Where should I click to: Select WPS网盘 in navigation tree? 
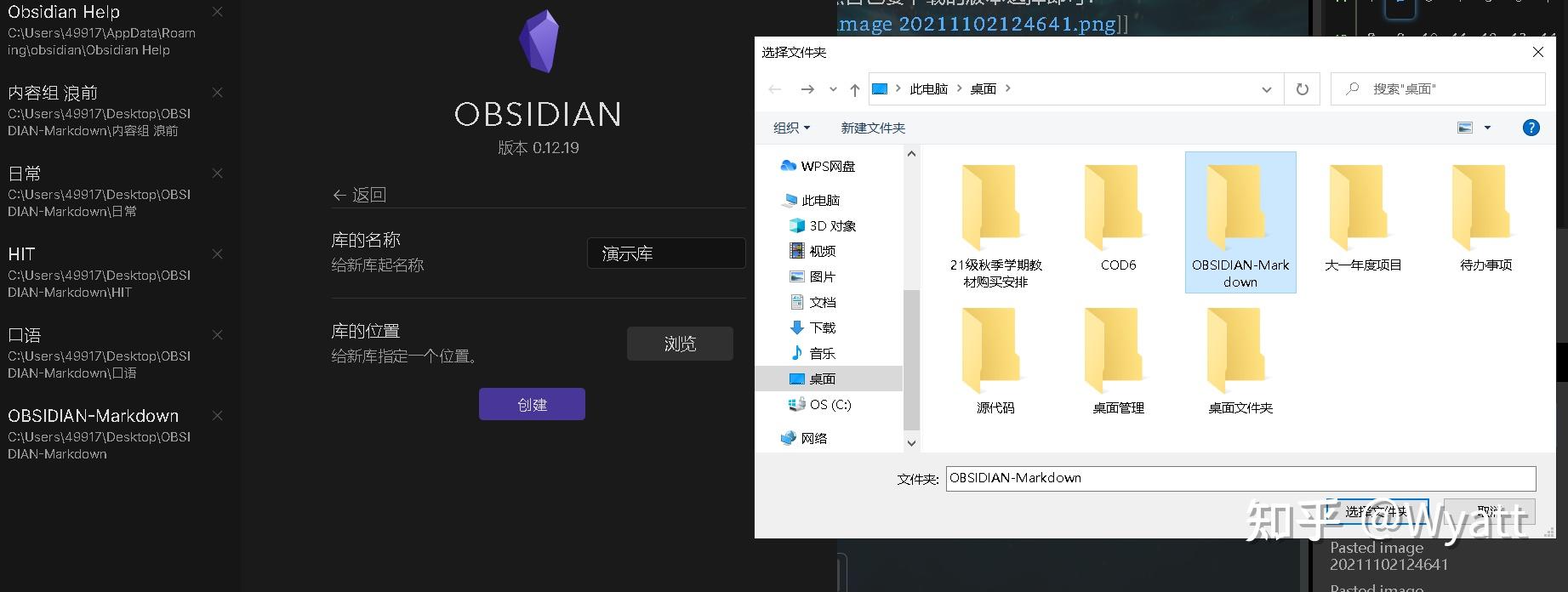coord(818,166)
